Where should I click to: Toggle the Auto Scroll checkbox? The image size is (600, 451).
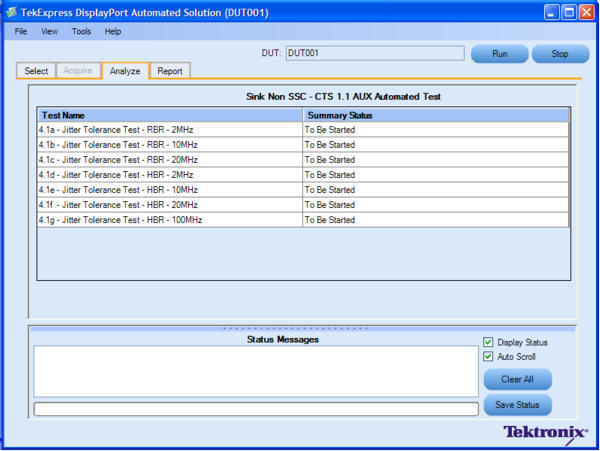tap(488, 357)
